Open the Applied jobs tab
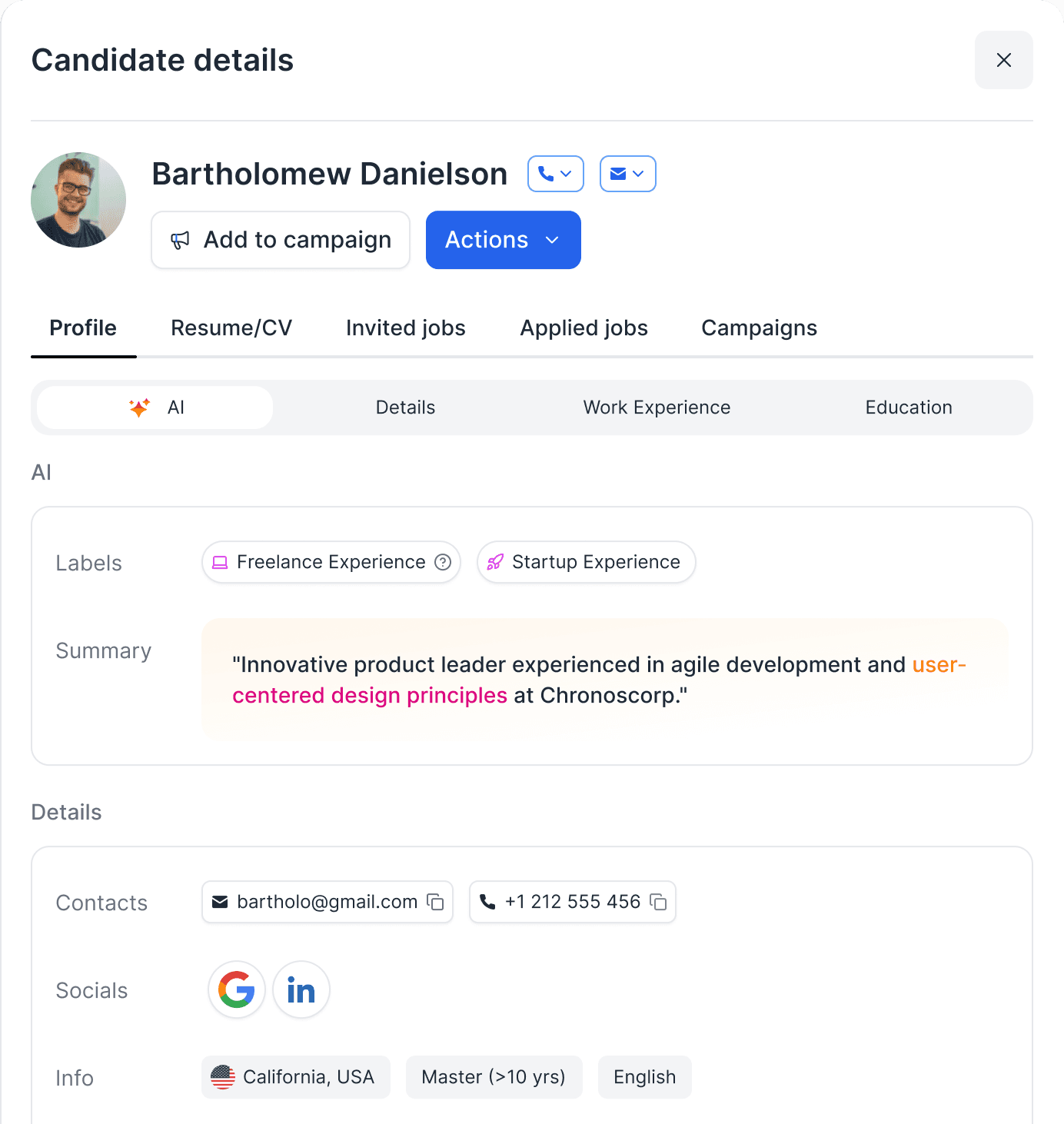The height and width of the screenshot is (1124, 1064). 584,328
